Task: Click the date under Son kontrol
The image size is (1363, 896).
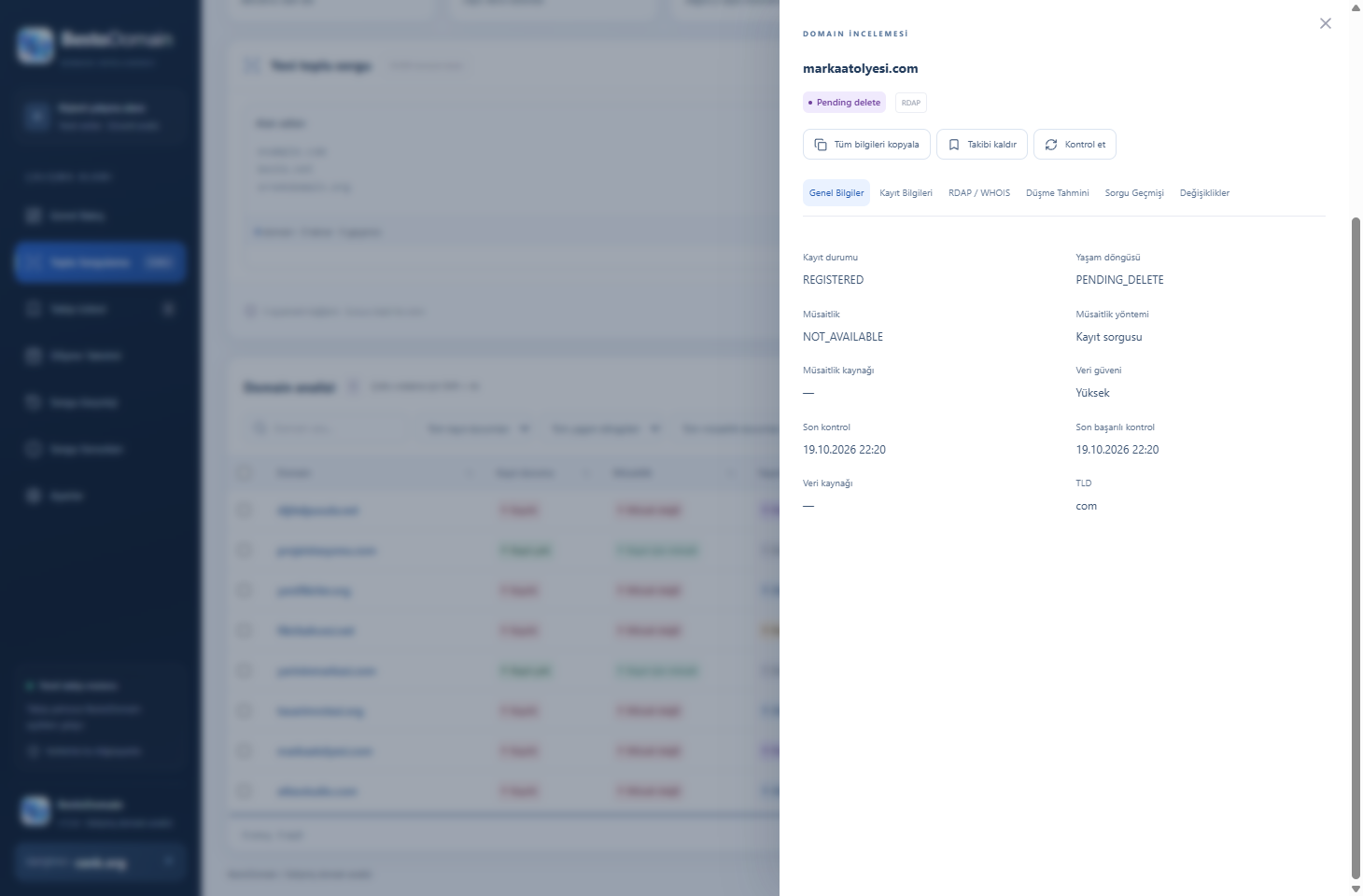Action: (x=844, y=450)
